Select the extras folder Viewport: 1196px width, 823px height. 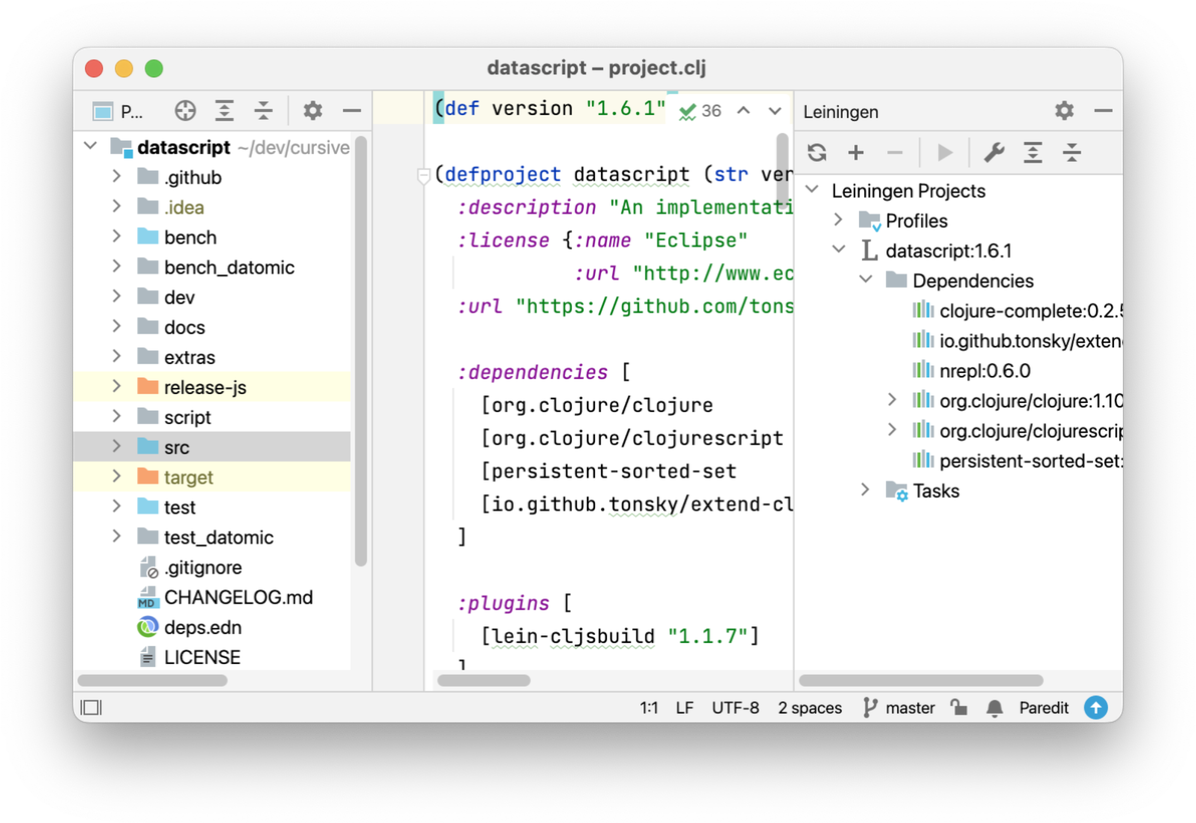[x=214, y=357]
